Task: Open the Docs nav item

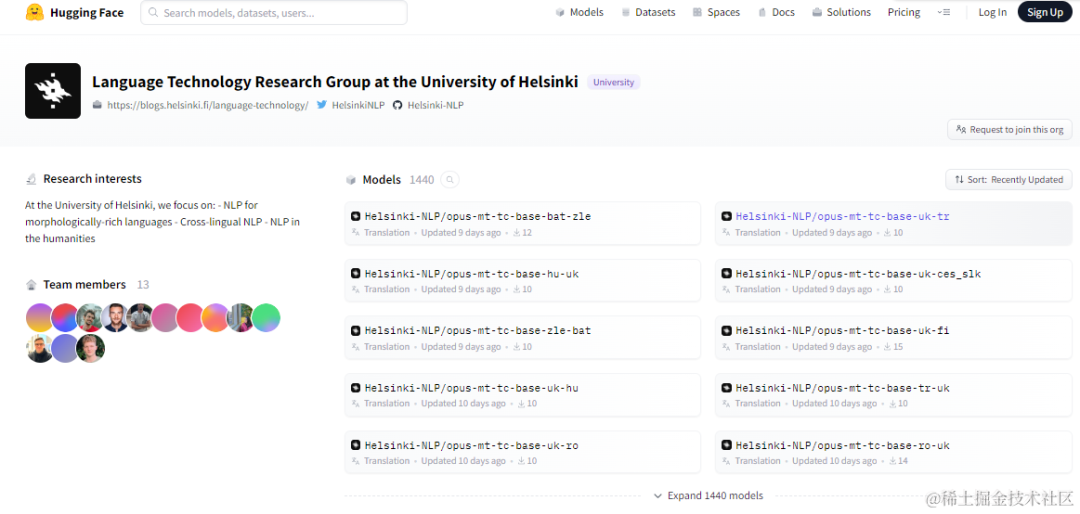Action: click(x=776, y=12)
